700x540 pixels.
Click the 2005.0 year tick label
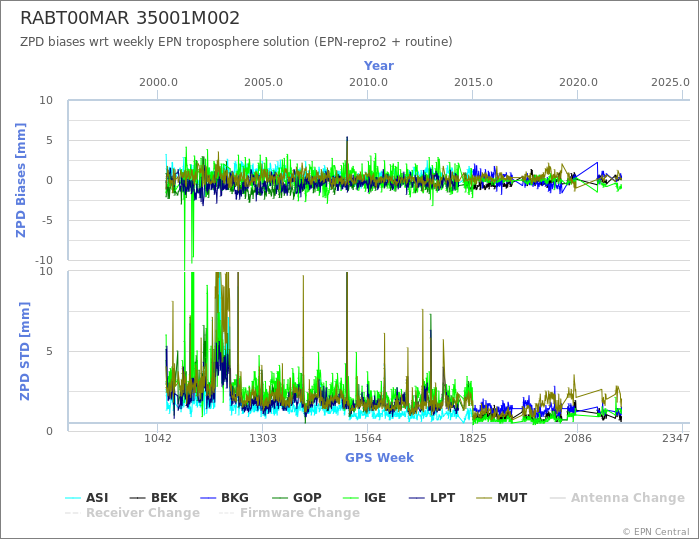point(263,83)
